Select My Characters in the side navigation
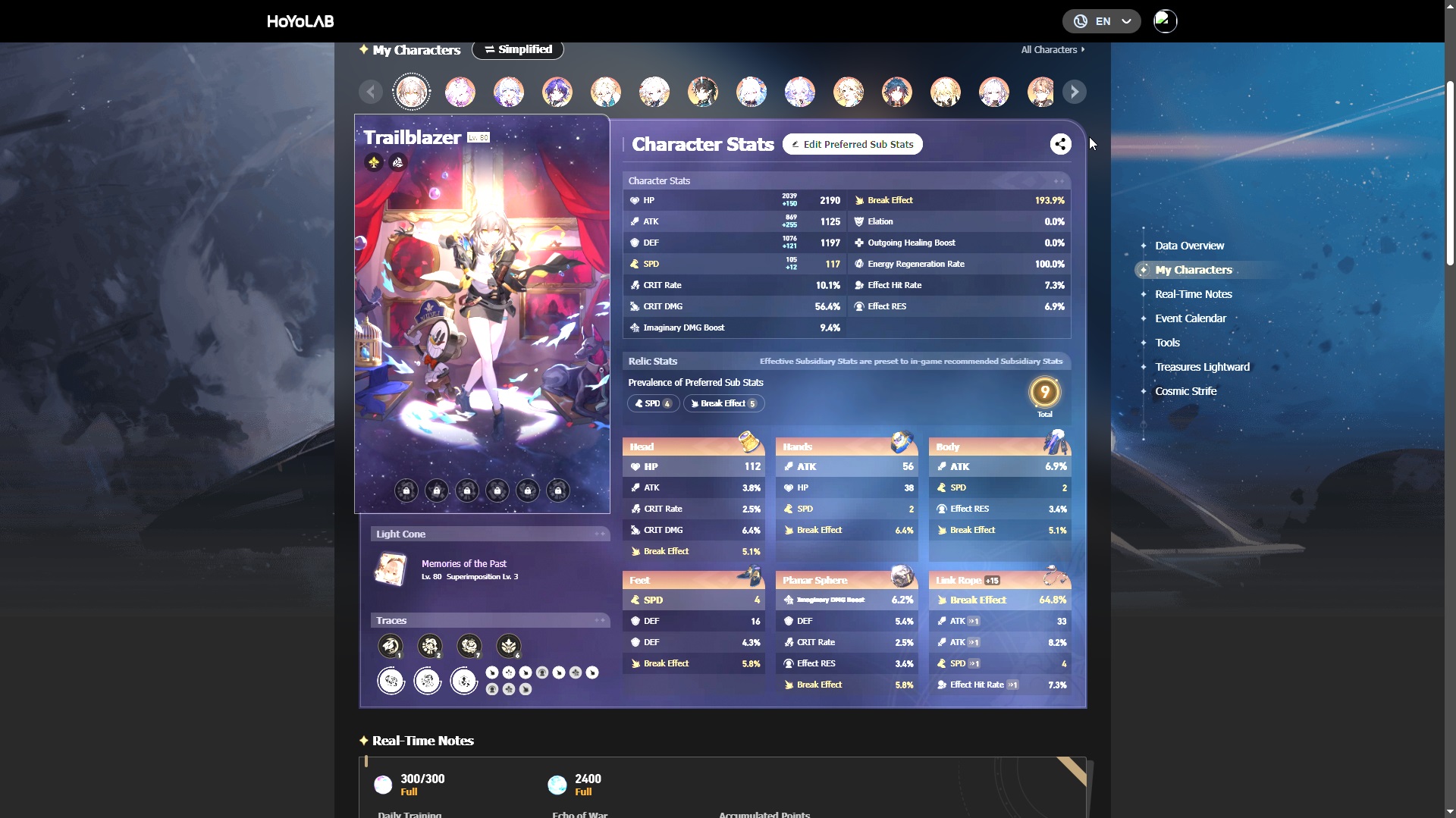 1194,270
